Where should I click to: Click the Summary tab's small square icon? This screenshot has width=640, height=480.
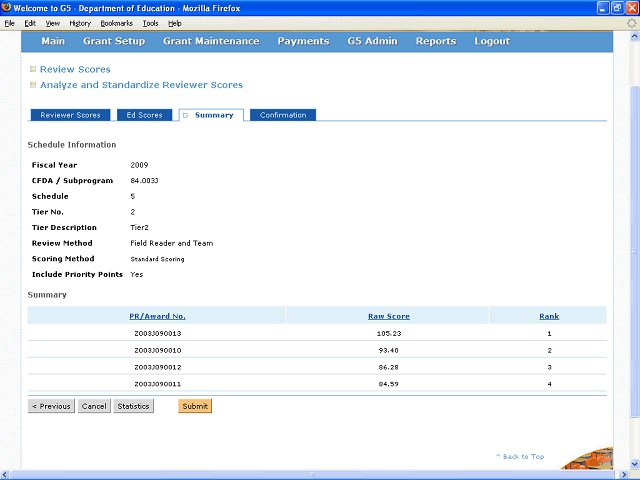[184, 115]
